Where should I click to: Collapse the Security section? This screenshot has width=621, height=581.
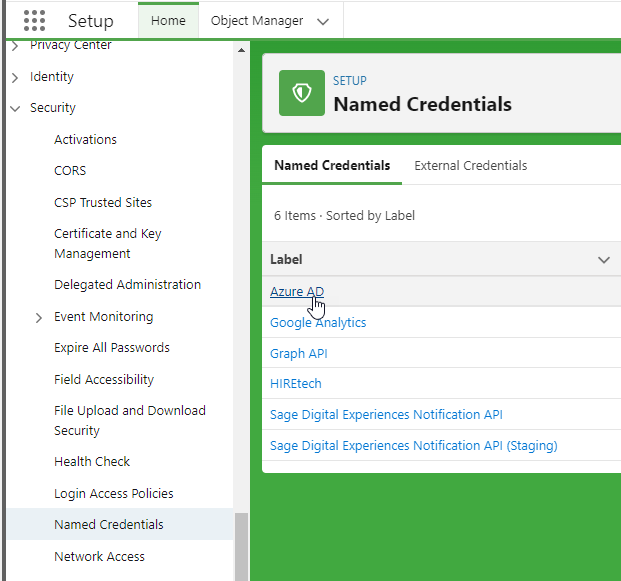pyautogui.click(x=15, y=108)
